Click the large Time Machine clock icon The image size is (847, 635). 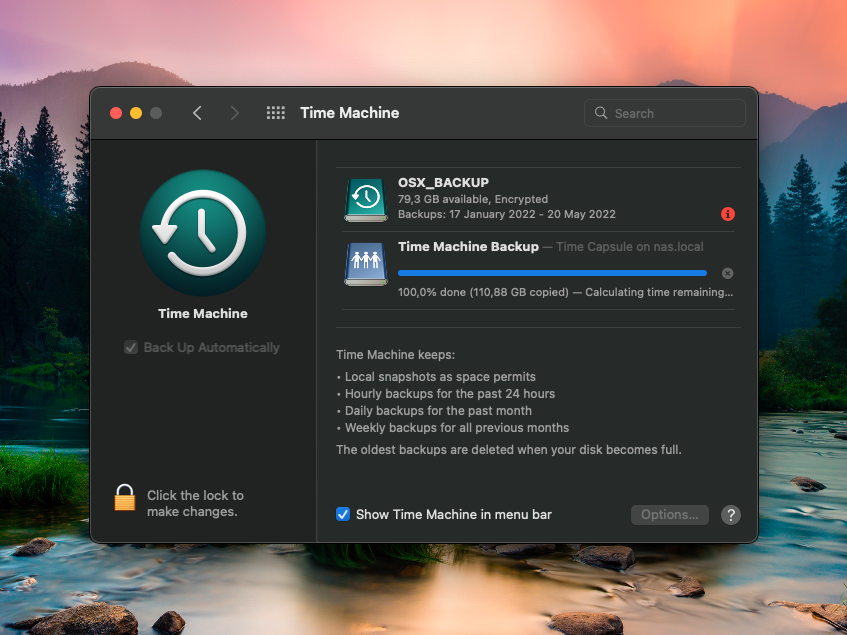point(203,233)
